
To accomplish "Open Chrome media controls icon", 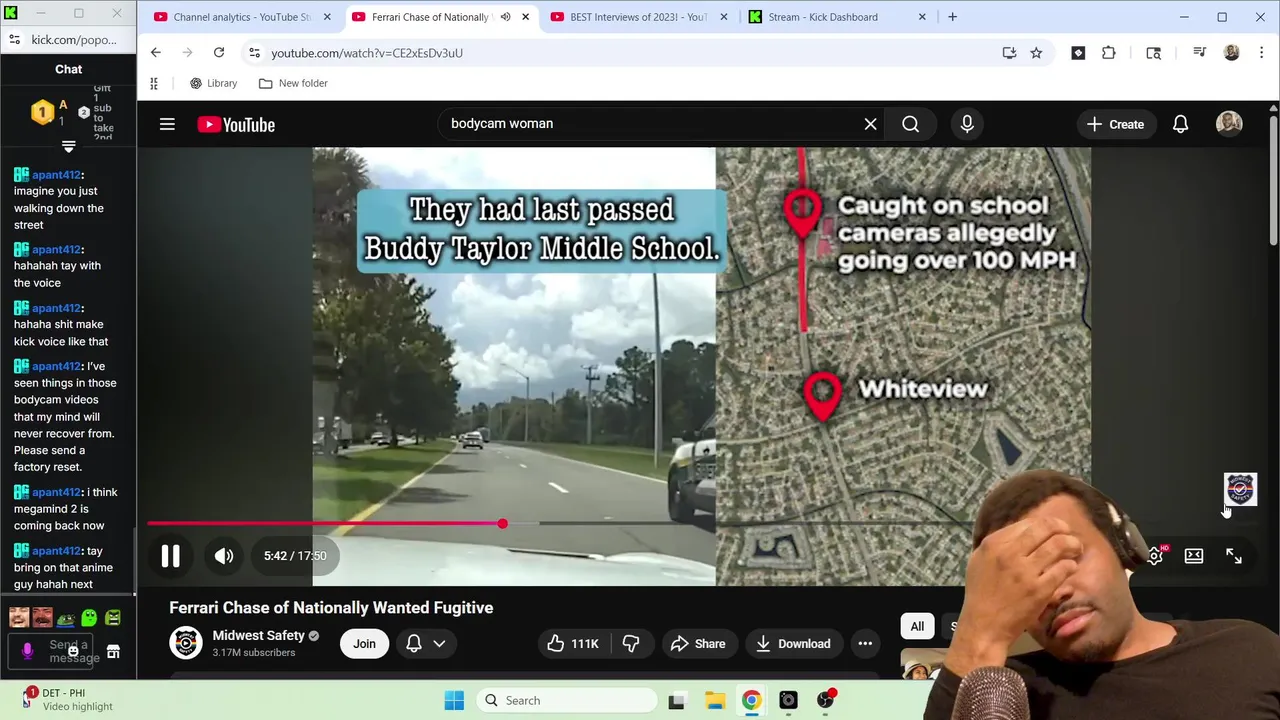I will pyautogui.click(x=1199, y=53).
